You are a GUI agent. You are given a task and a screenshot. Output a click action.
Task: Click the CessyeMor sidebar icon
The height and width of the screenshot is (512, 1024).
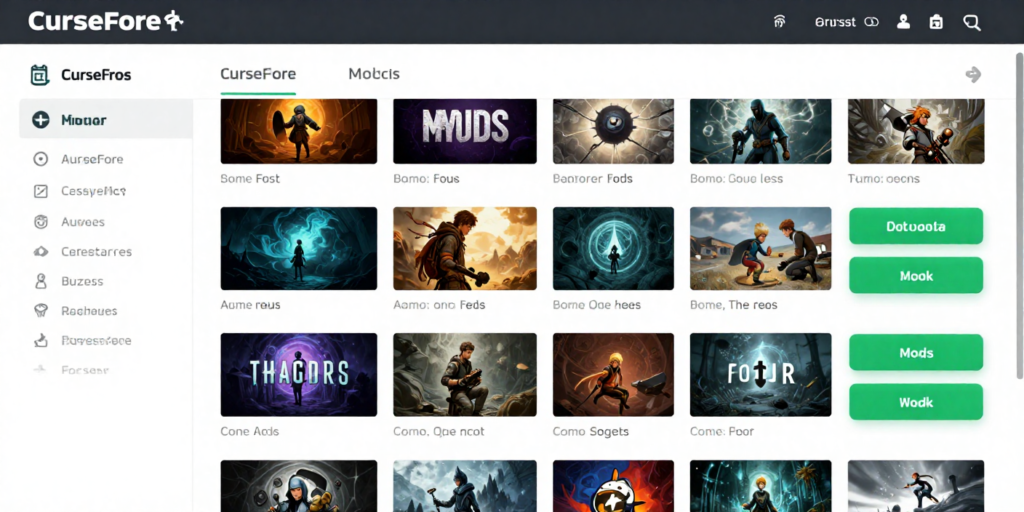40,191
